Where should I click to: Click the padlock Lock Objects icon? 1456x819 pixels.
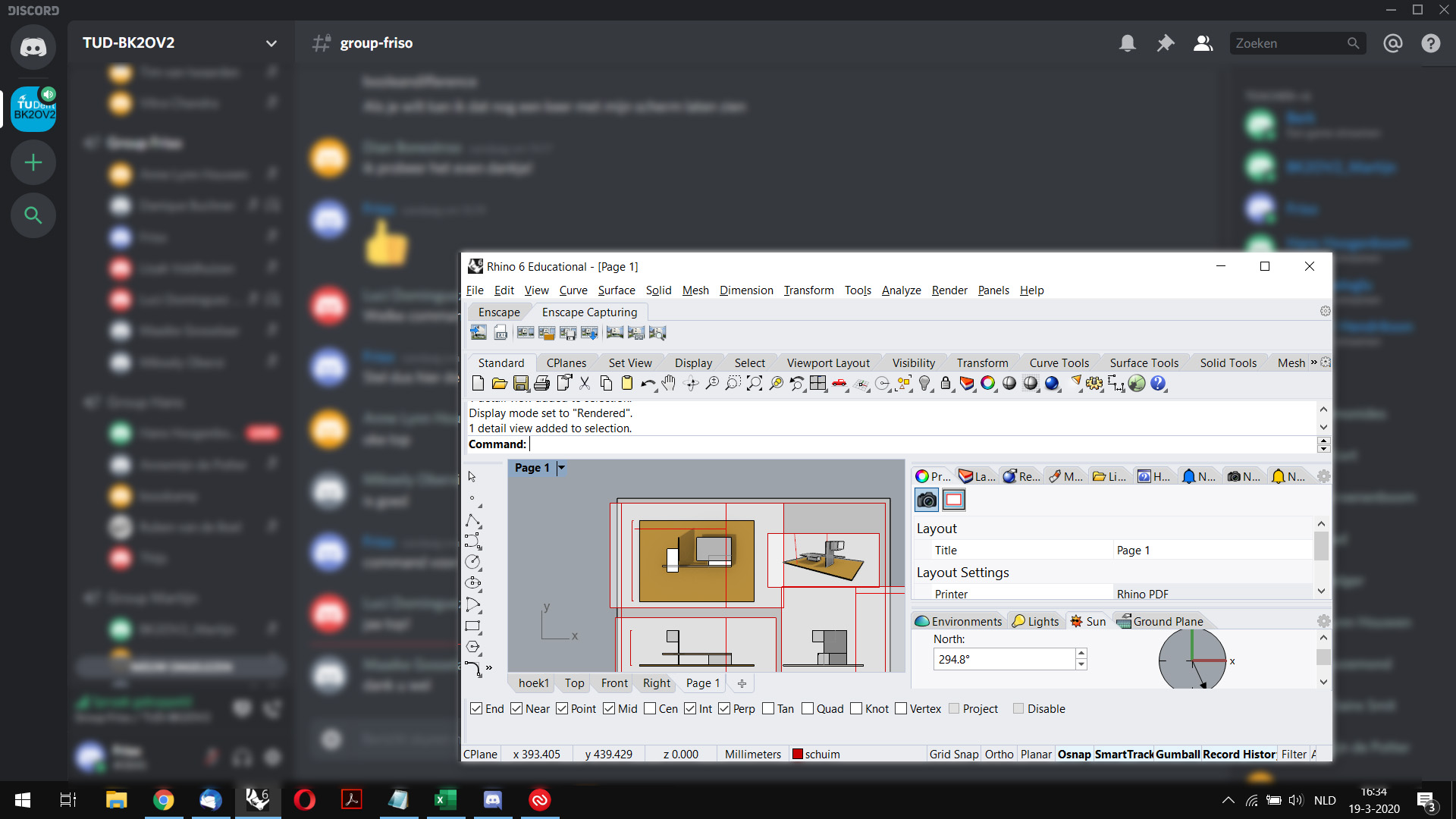click(x=946, y=384)
